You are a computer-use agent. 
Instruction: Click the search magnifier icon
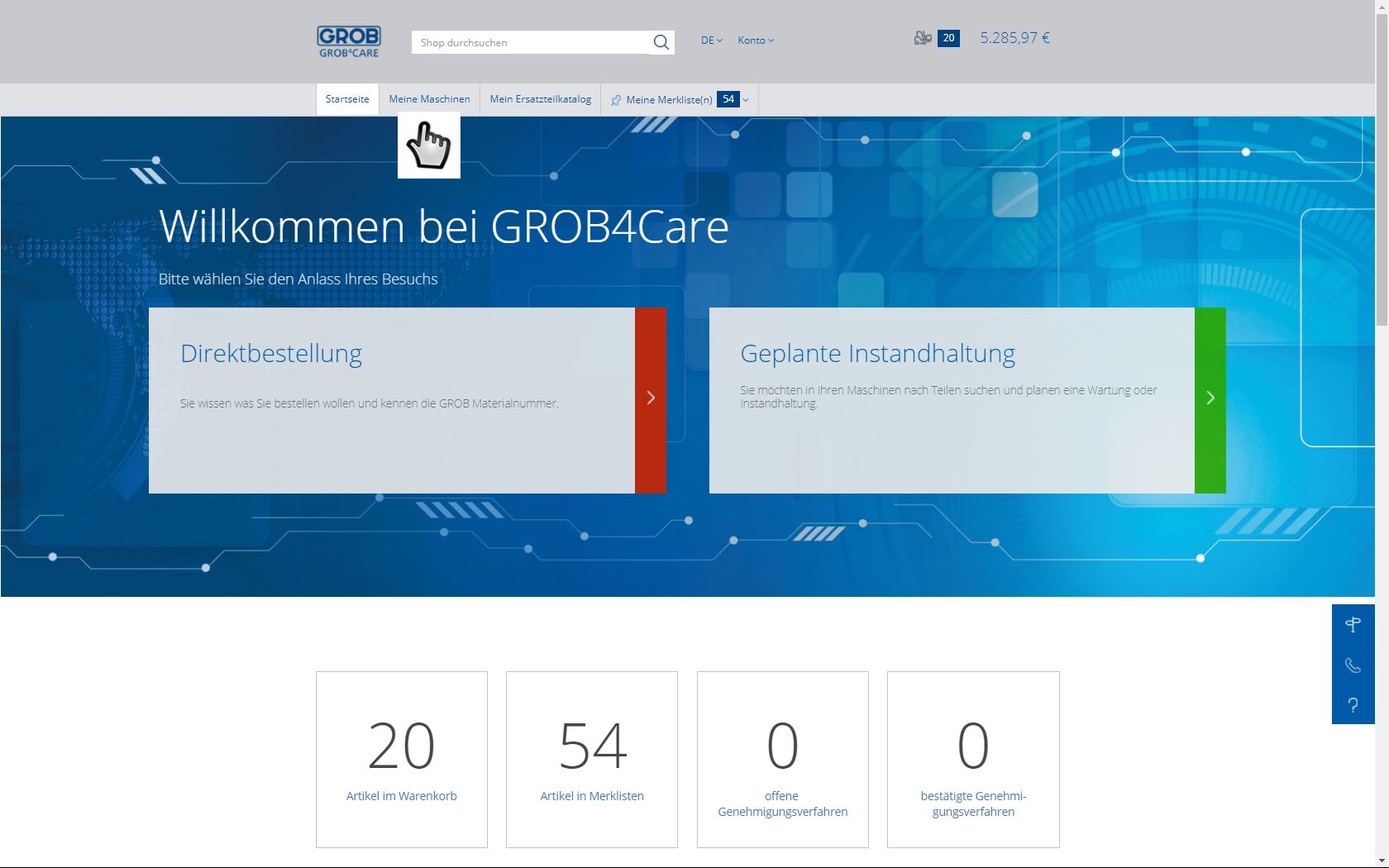tap(661, 42)
